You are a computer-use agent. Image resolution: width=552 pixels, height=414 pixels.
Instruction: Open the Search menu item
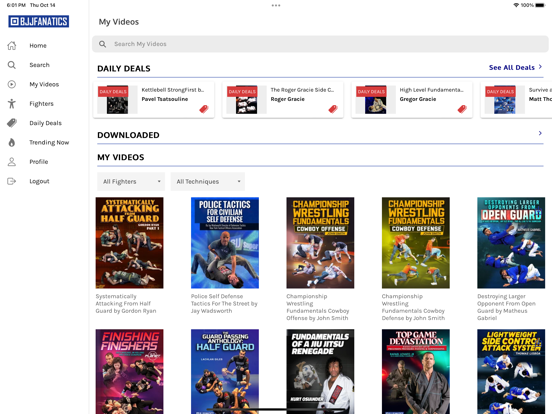[39, 65]
